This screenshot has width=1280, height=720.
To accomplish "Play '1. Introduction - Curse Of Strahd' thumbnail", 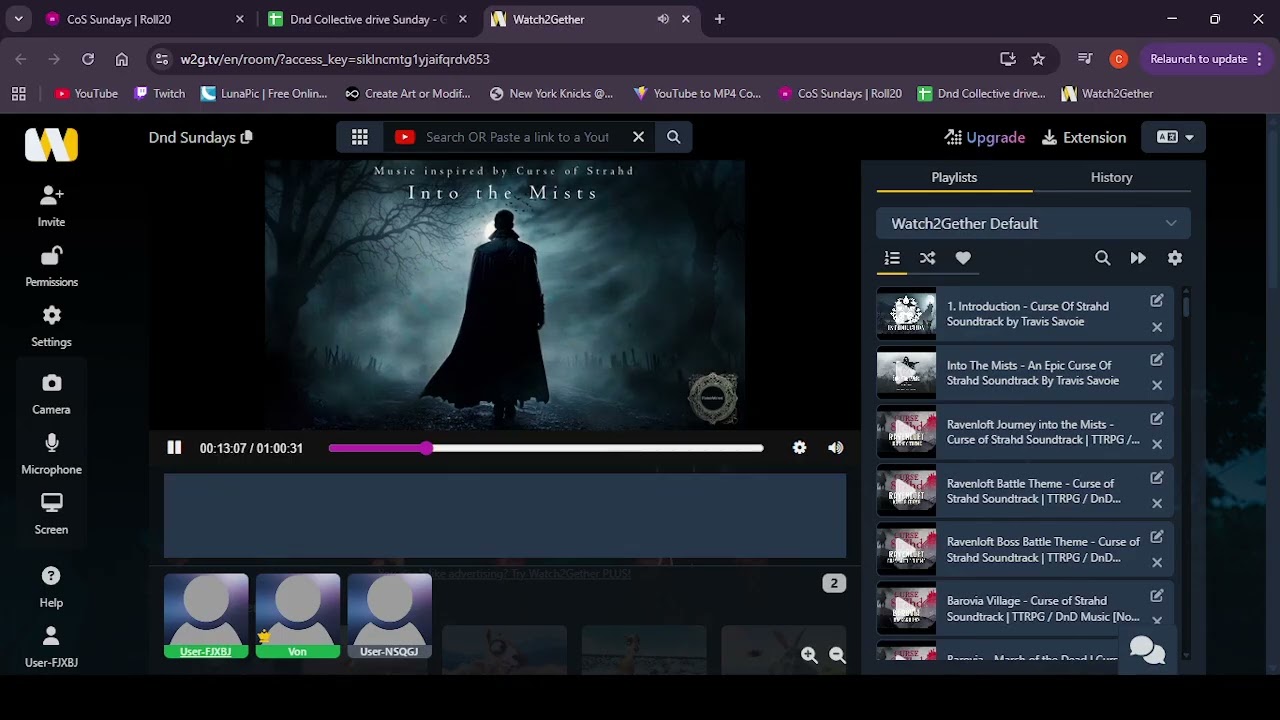I will pyautogui.click(x=906, y=314).
